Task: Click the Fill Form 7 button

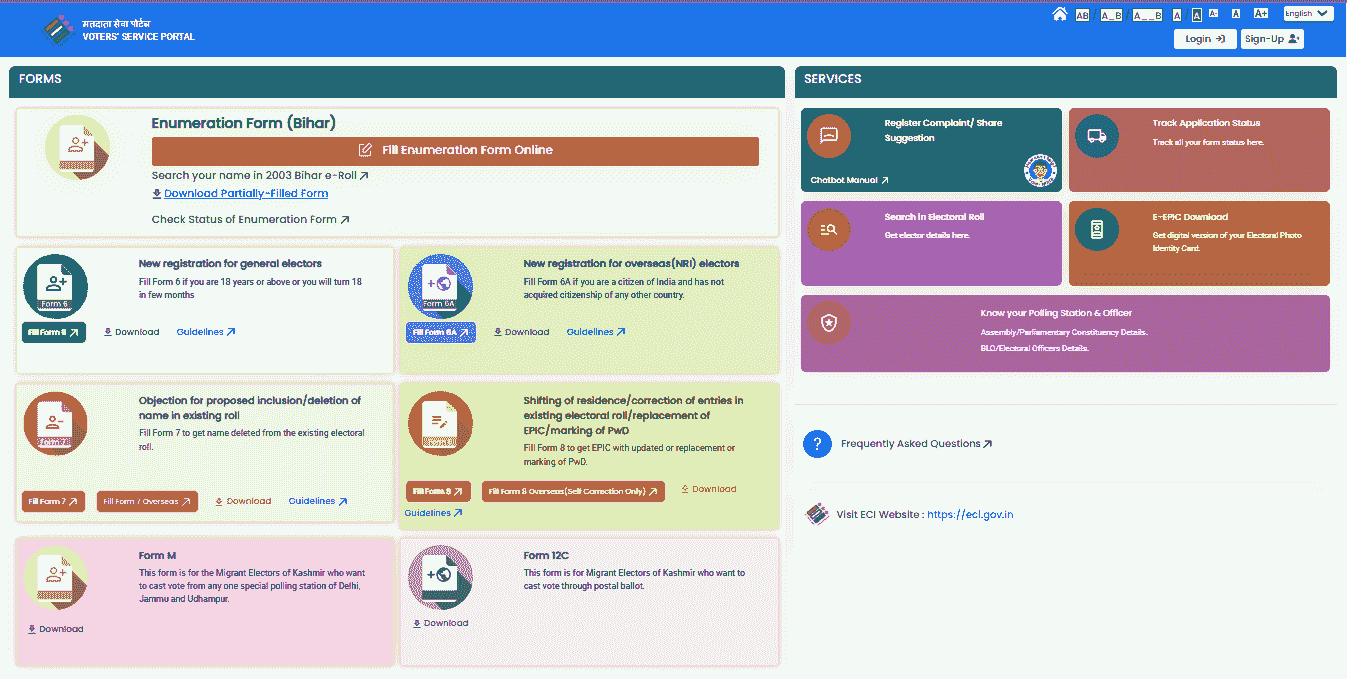Action: (53, 502)
